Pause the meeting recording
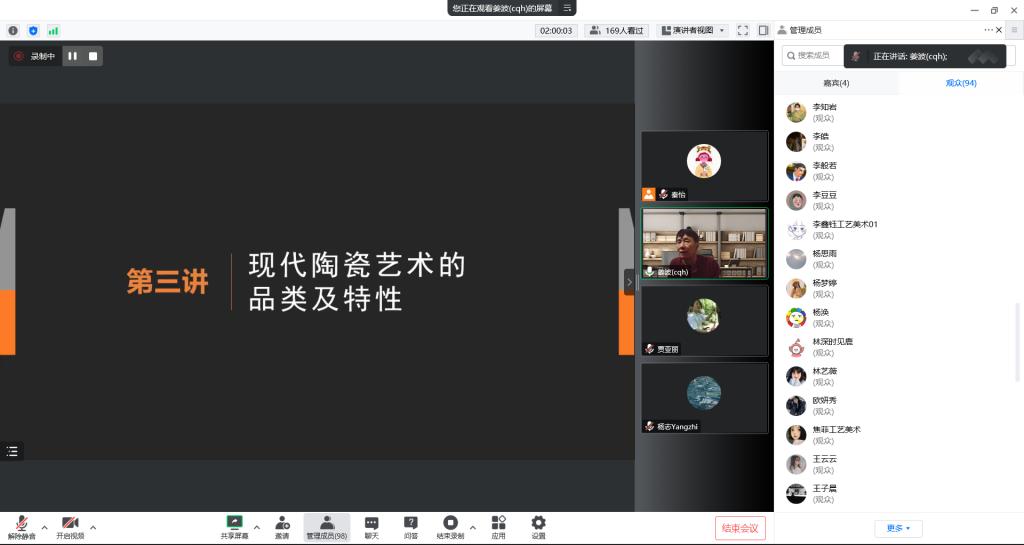 coord(72,56)
